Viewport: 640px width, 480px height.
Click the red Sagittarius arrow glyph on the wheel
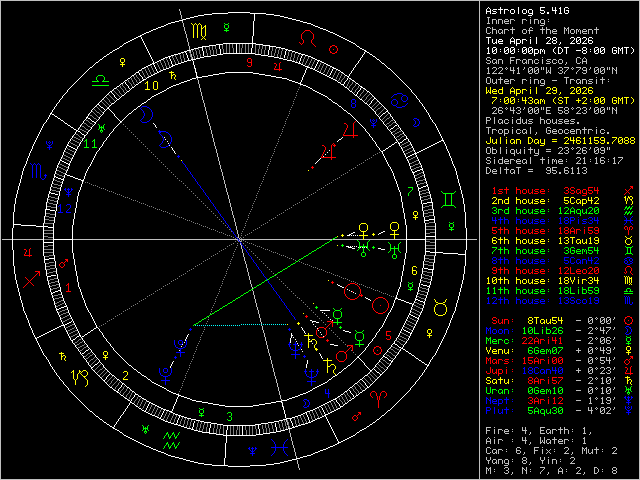point(33,281)
